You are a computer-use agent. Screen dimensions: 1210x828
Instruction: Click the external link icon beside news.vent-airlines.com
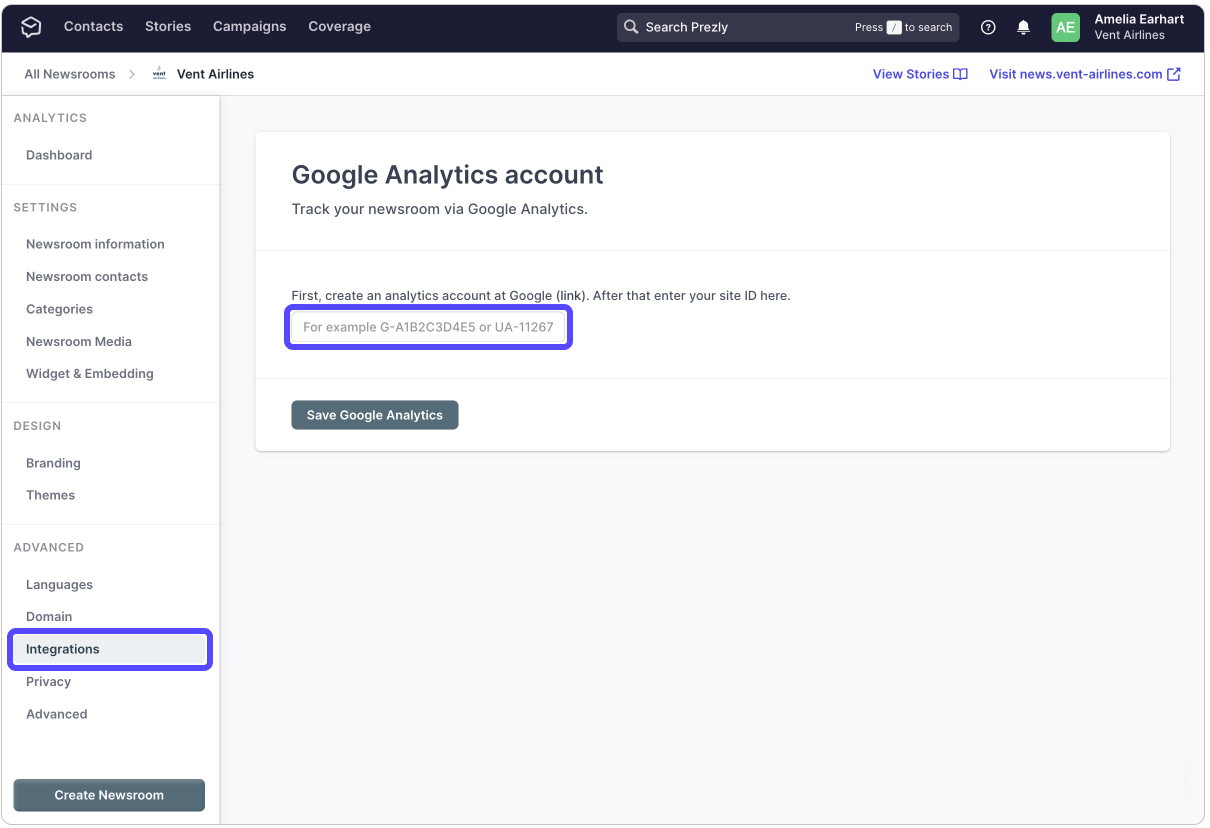tap(1174, 74)
